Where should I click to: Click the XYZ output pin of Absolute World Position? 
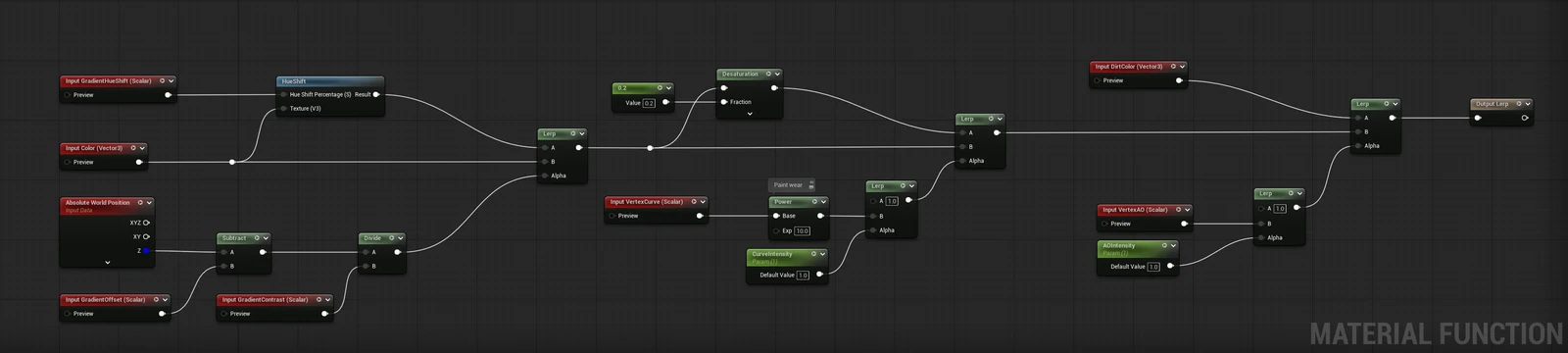coord(146,223)
